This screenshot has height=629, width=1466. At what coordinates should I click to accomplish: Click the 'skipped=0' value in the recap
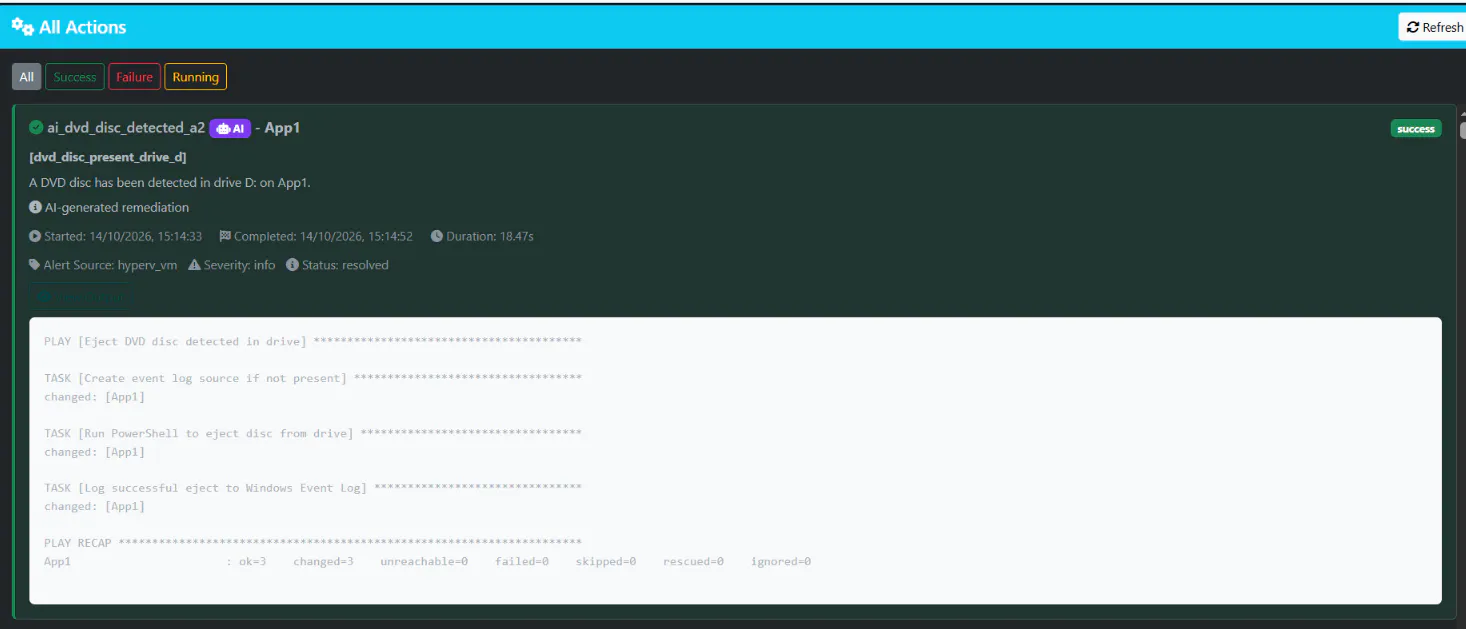pos(606,562)
